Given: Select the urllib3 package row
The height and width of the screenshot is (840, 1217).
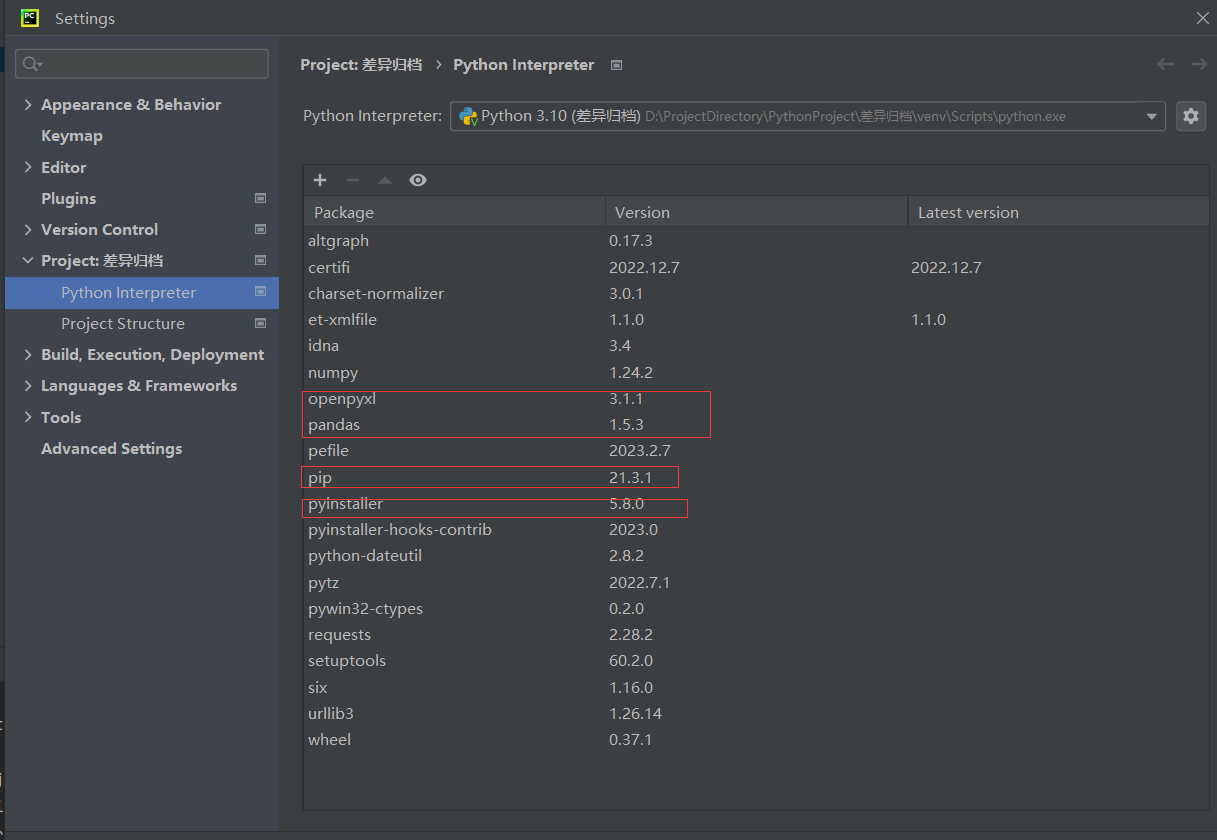Looking at the screenshot, I should [756, 713].
